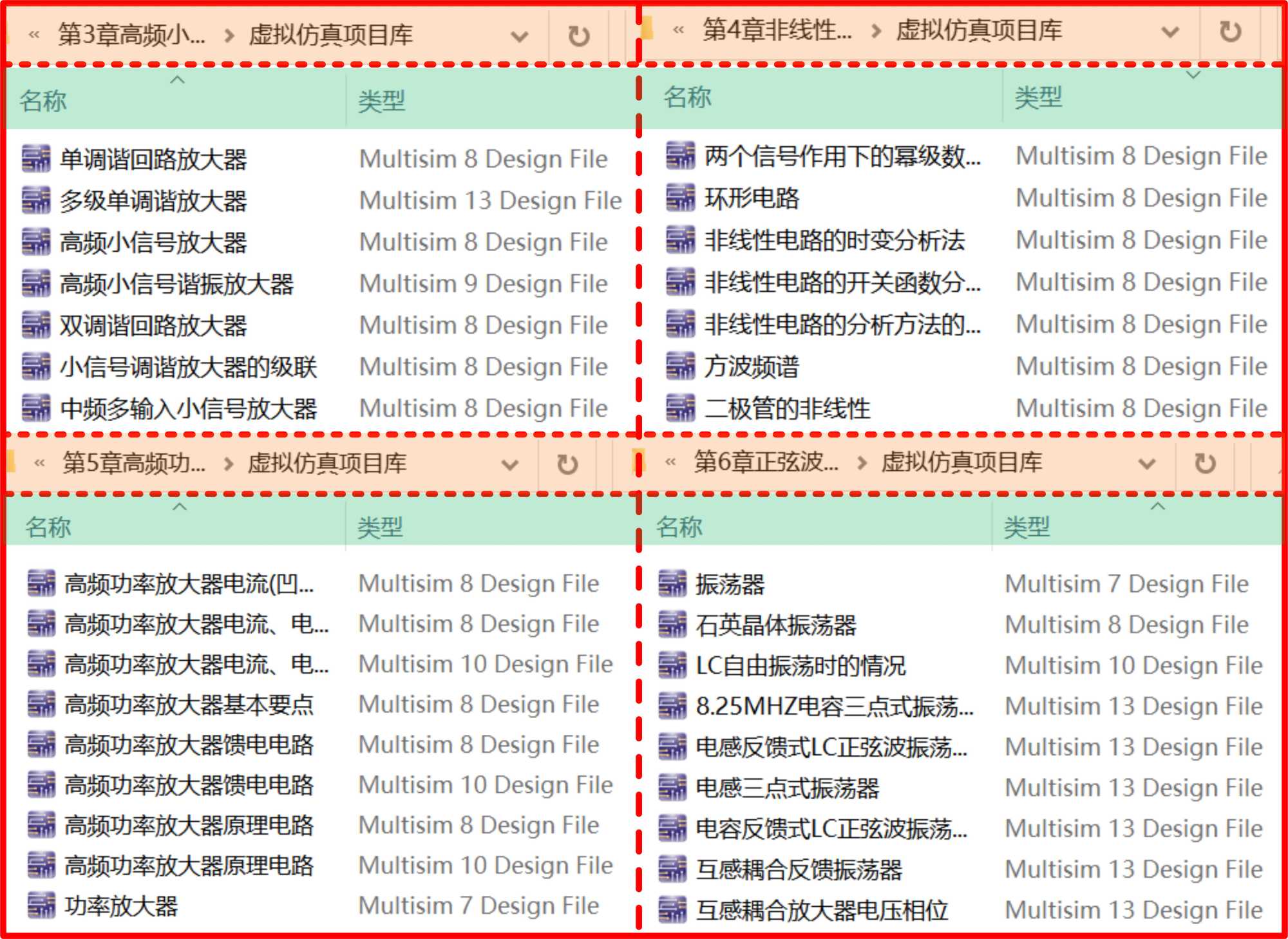Refresh the 第6章正弦波 folder view
The height and width of the screenshot is (939, 1288).
point(1204,464)
